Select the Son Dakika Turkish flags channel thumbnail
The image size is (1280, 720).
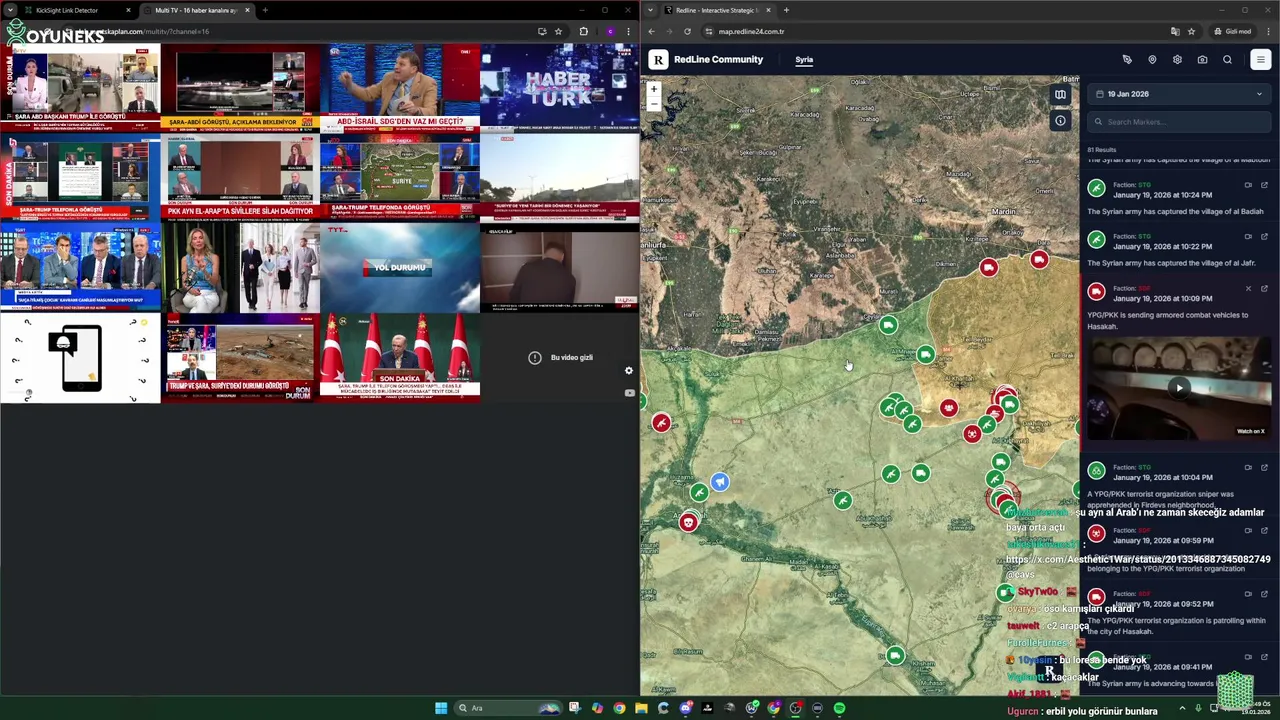tap(399, 358)
